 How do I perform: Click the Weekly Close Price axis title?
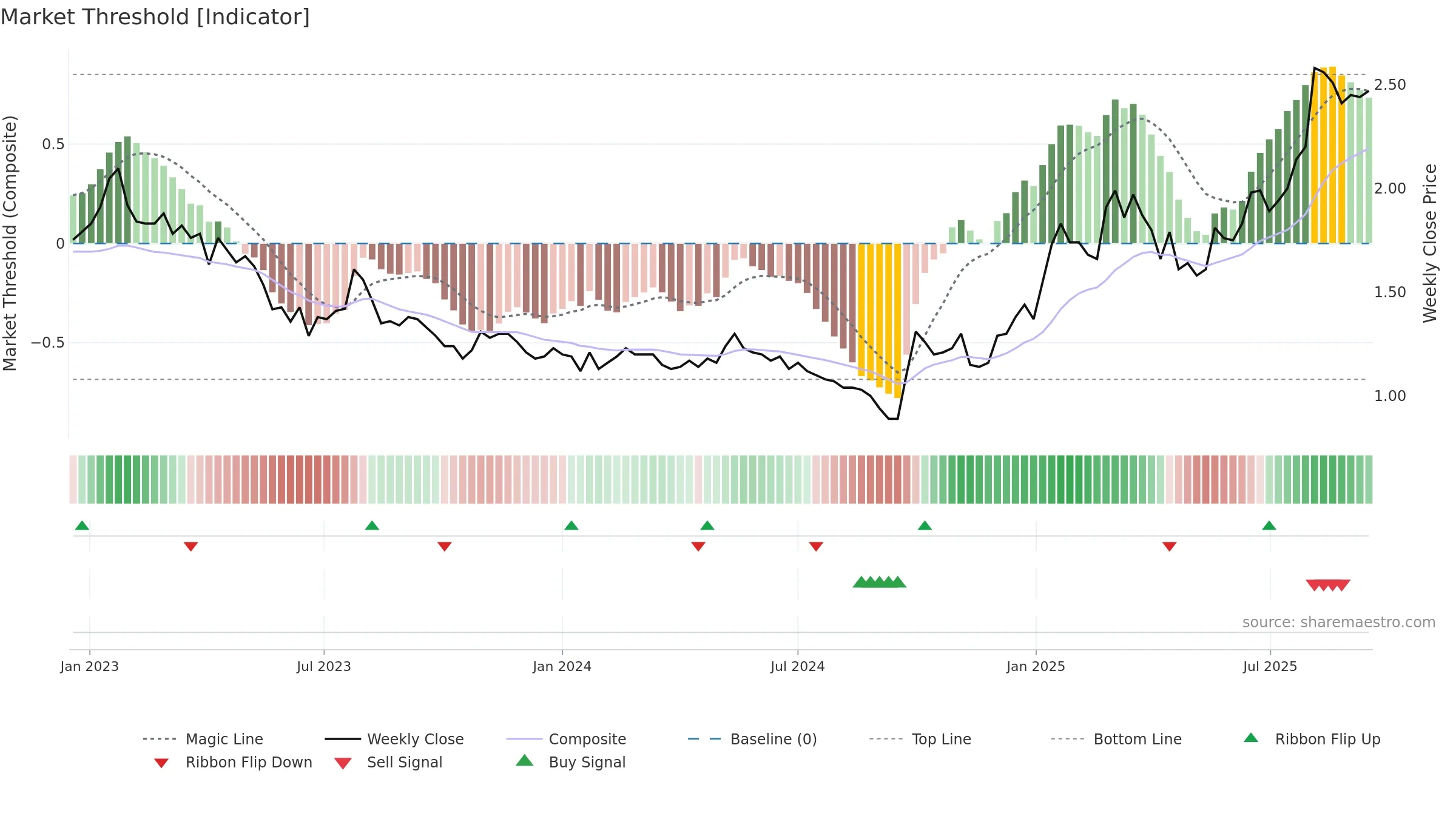(x=1430, y=243)
